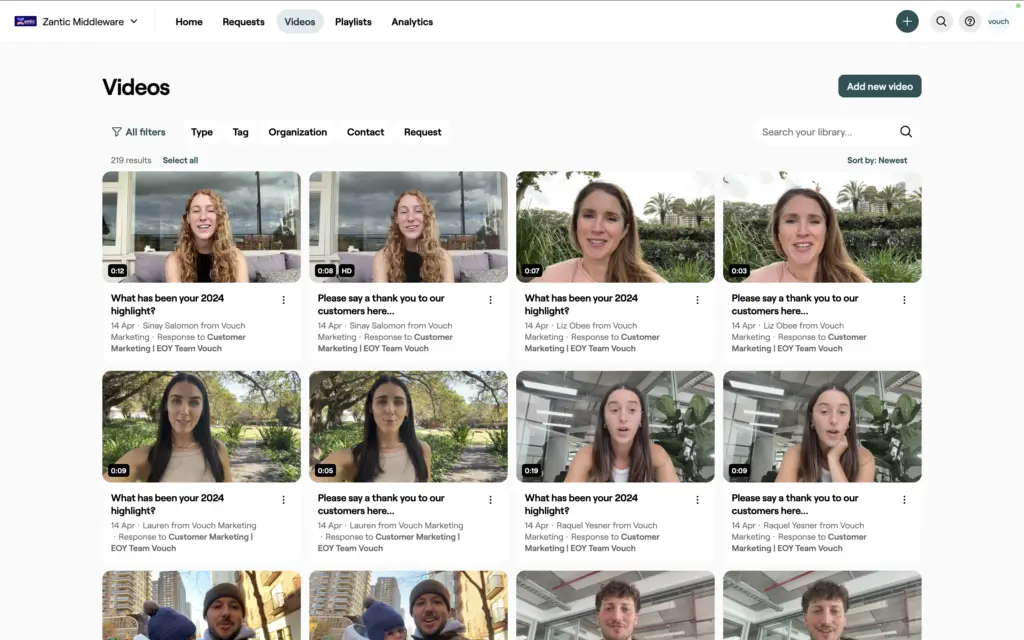Select the Videos tab

(x=300, y=22)
